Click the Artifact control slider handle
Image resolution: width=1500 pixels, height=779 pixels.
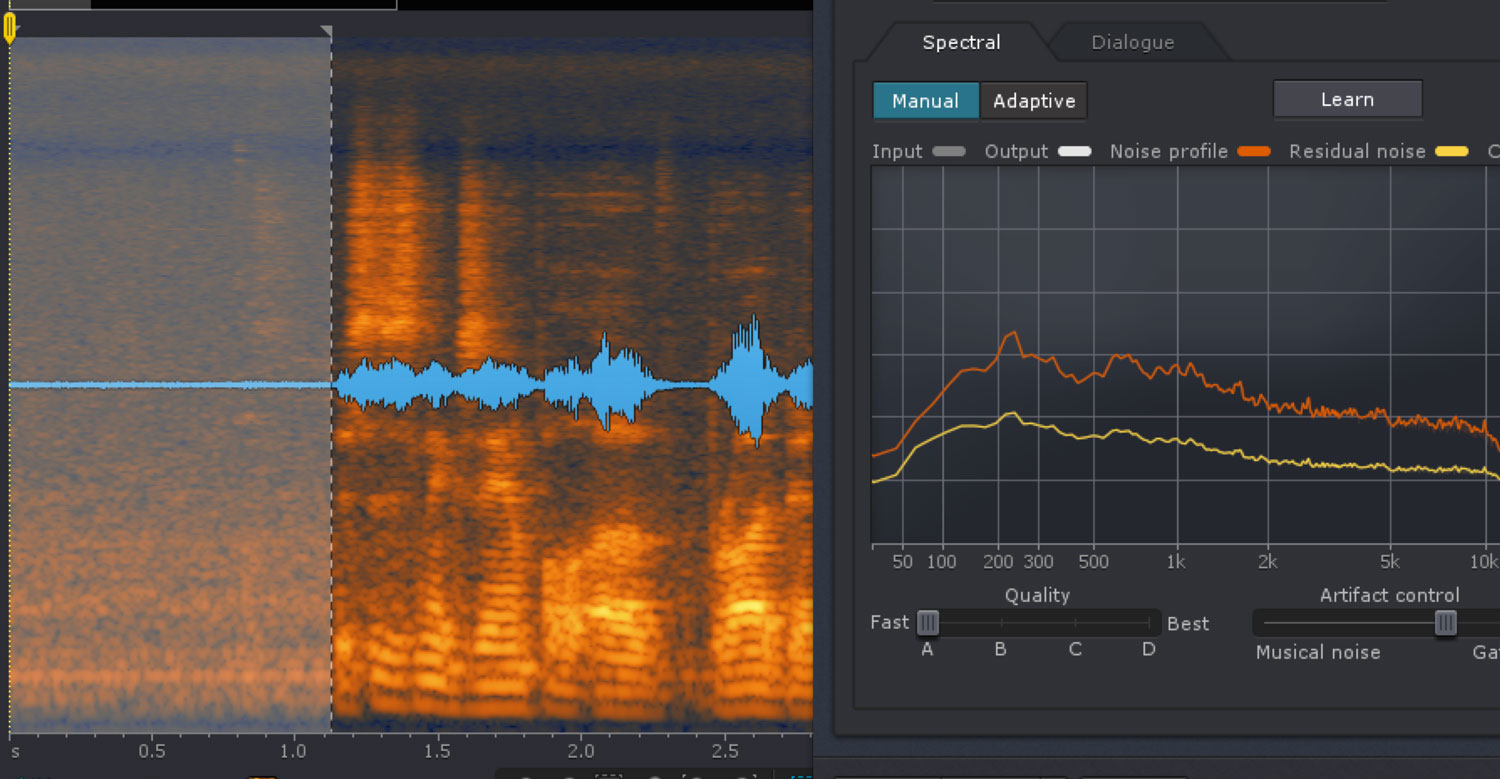[x=1444, y=622]
